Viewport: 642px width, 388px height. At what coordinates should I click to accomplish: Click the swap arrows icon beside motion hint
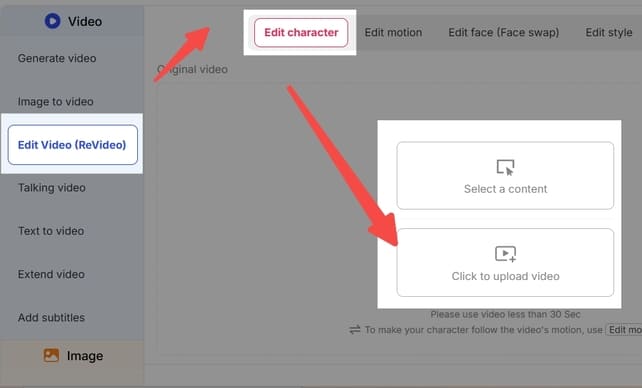(x=355, y=329)
